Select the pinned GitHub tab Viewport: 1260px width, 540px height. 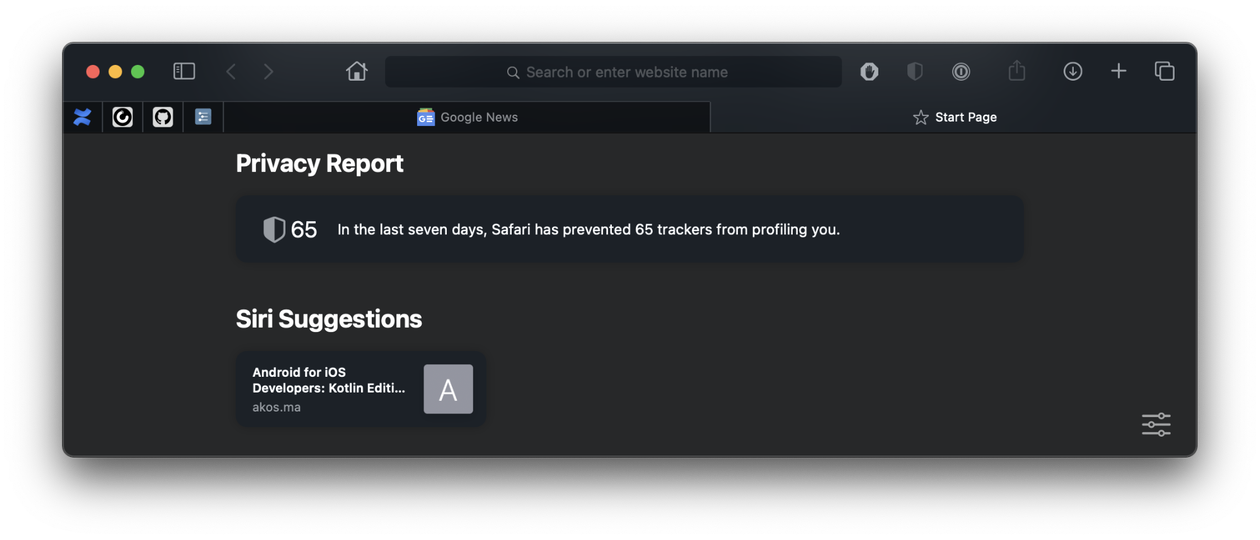pos(163,117)
